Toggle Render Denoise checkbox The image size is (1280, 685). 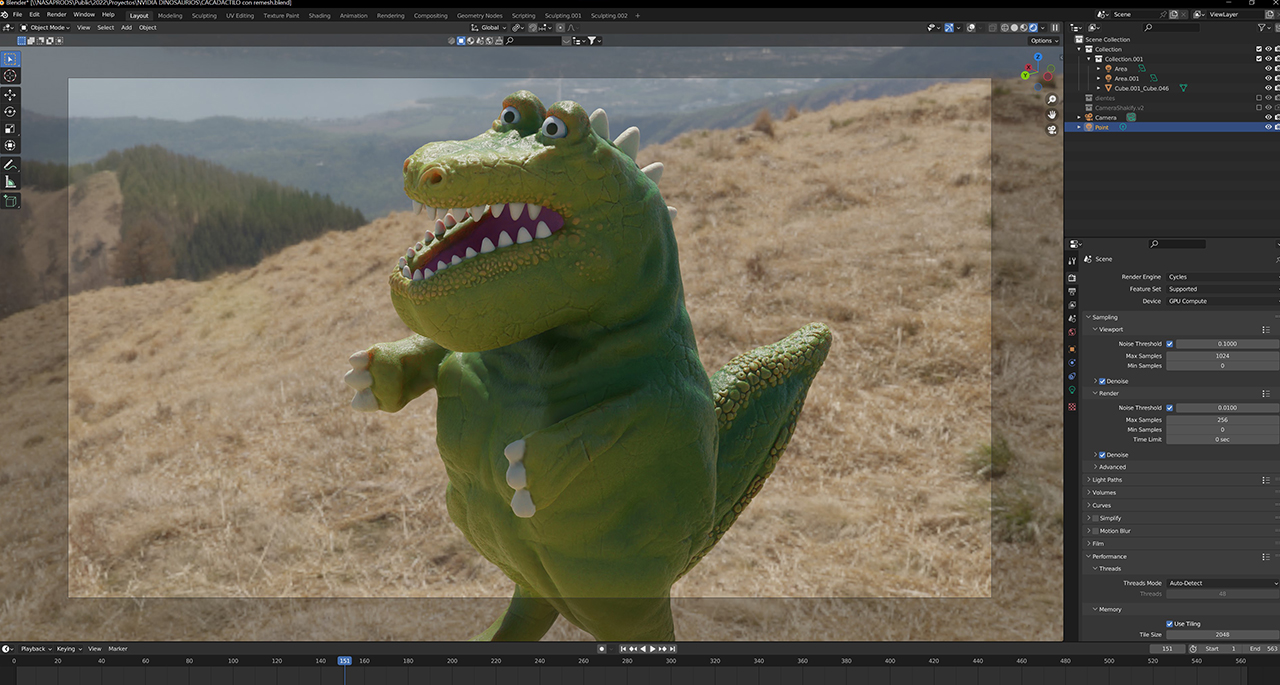(1102, 455)
